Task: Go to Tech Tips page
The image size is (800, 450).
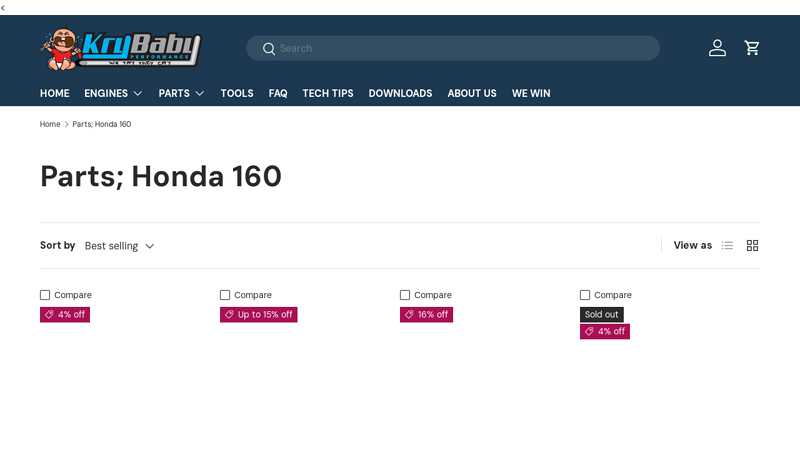Action: pos(327,93)
